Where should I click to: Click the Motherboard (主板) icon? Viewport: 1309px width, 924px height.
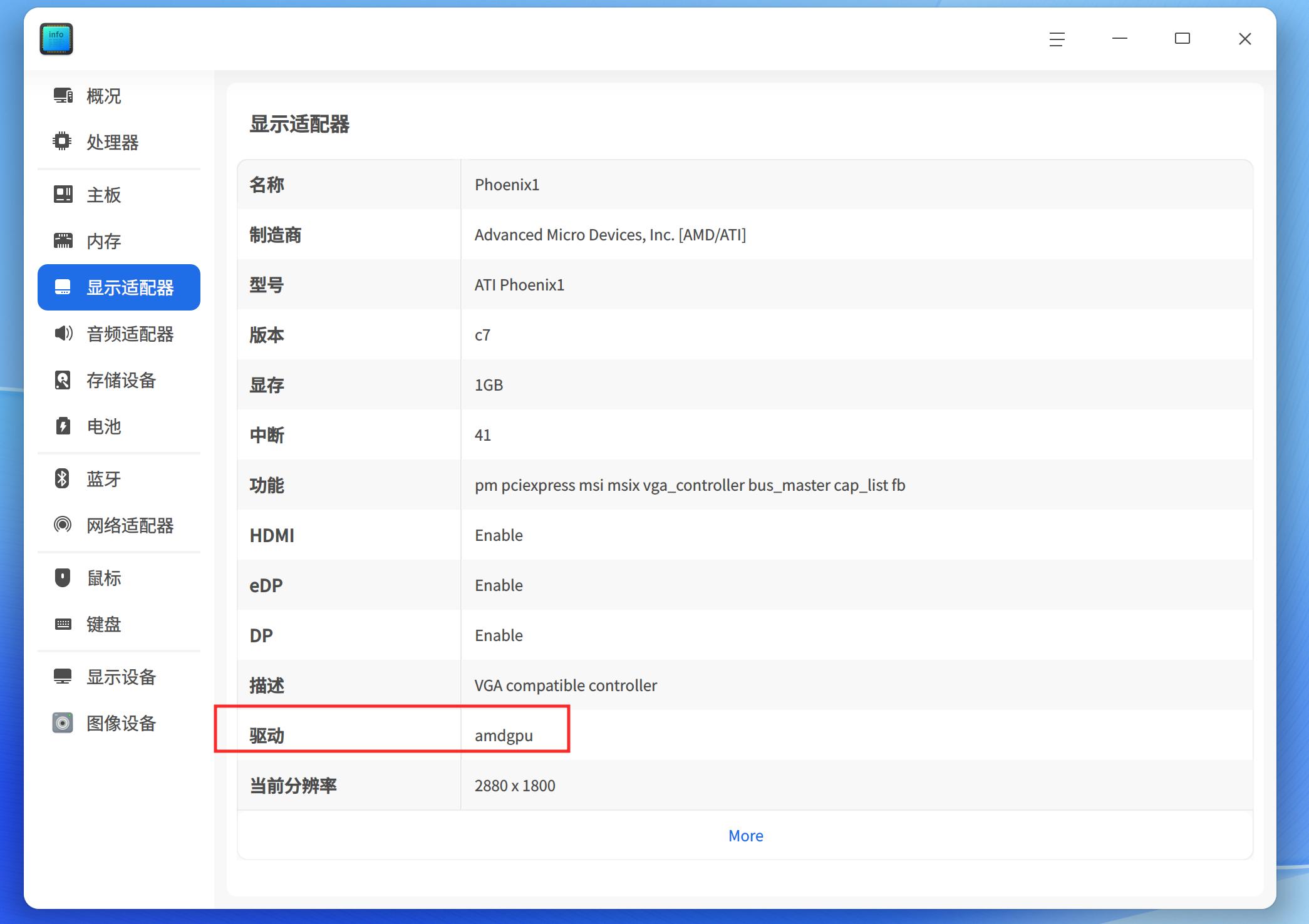click(x=63, y=195)
